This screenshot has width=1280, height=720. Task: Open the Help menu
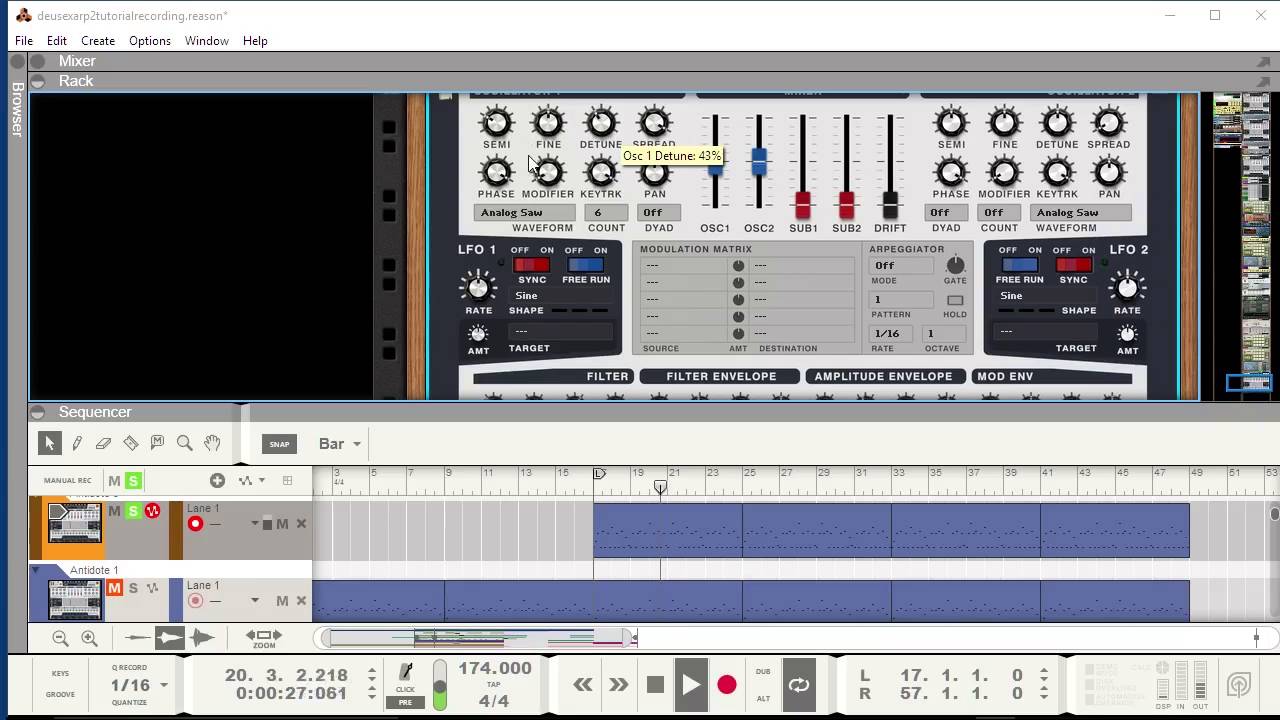point(255,40)
